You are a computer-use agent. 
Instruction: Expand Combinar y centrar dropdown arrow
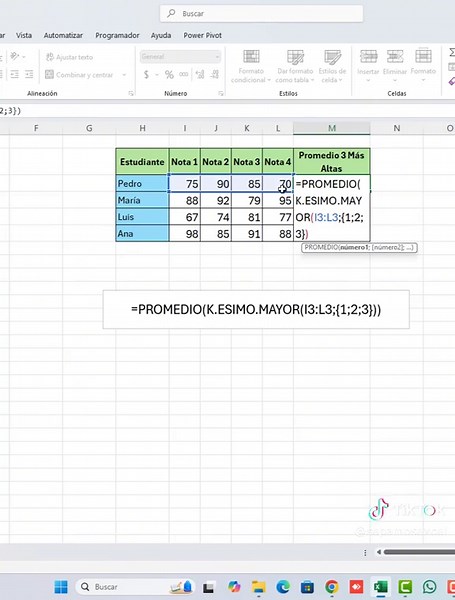point(124,75)
